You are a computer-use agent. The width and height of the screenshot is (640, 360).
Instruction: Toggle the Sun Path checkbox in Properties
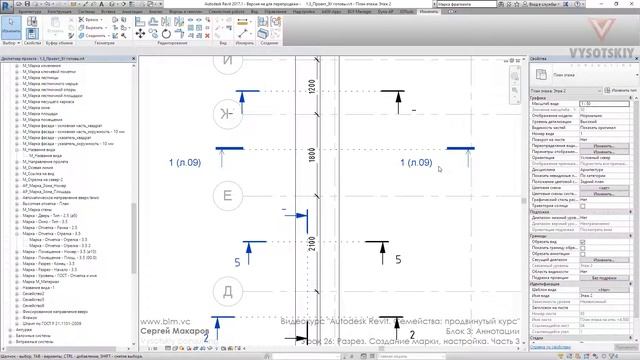click(x=582, y=206)
